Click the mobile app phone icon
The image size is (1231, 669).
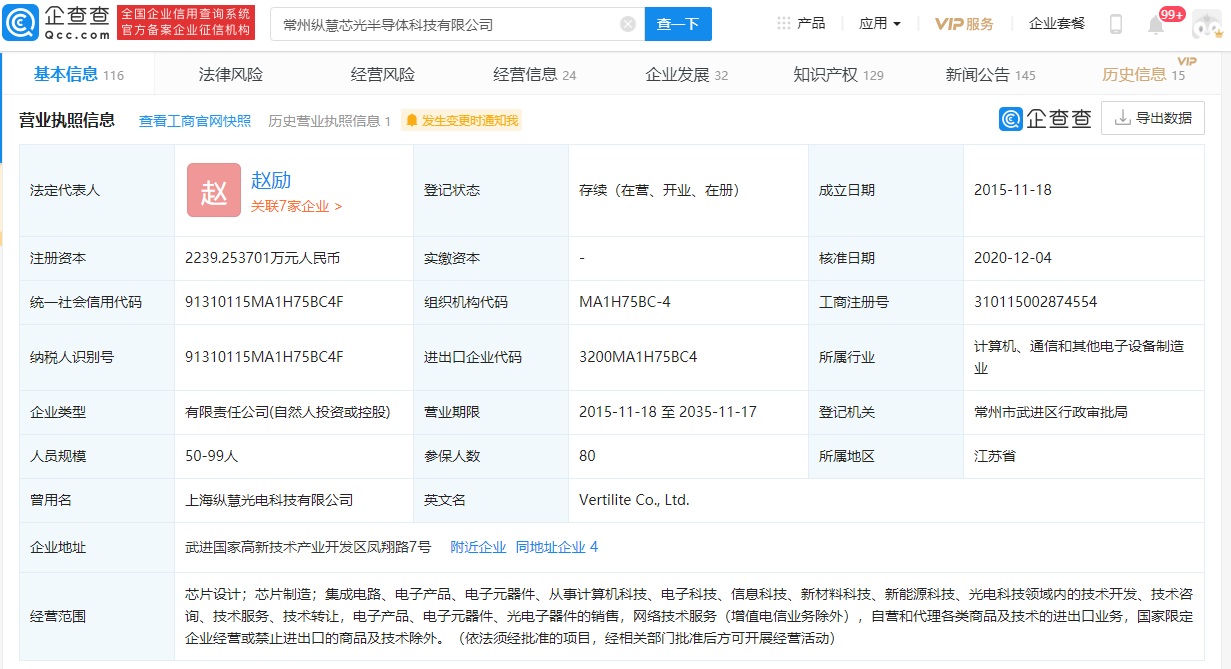coord(1115,22)
